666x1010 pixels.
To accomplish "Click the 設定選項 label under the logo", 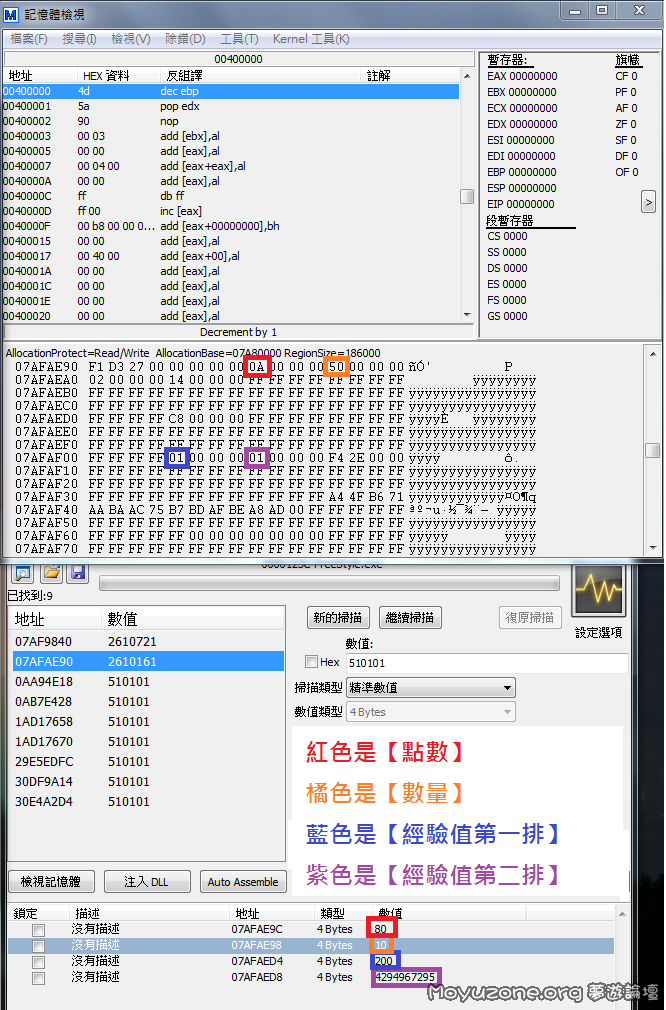I will pyautogui.click(x=598, y=633).
